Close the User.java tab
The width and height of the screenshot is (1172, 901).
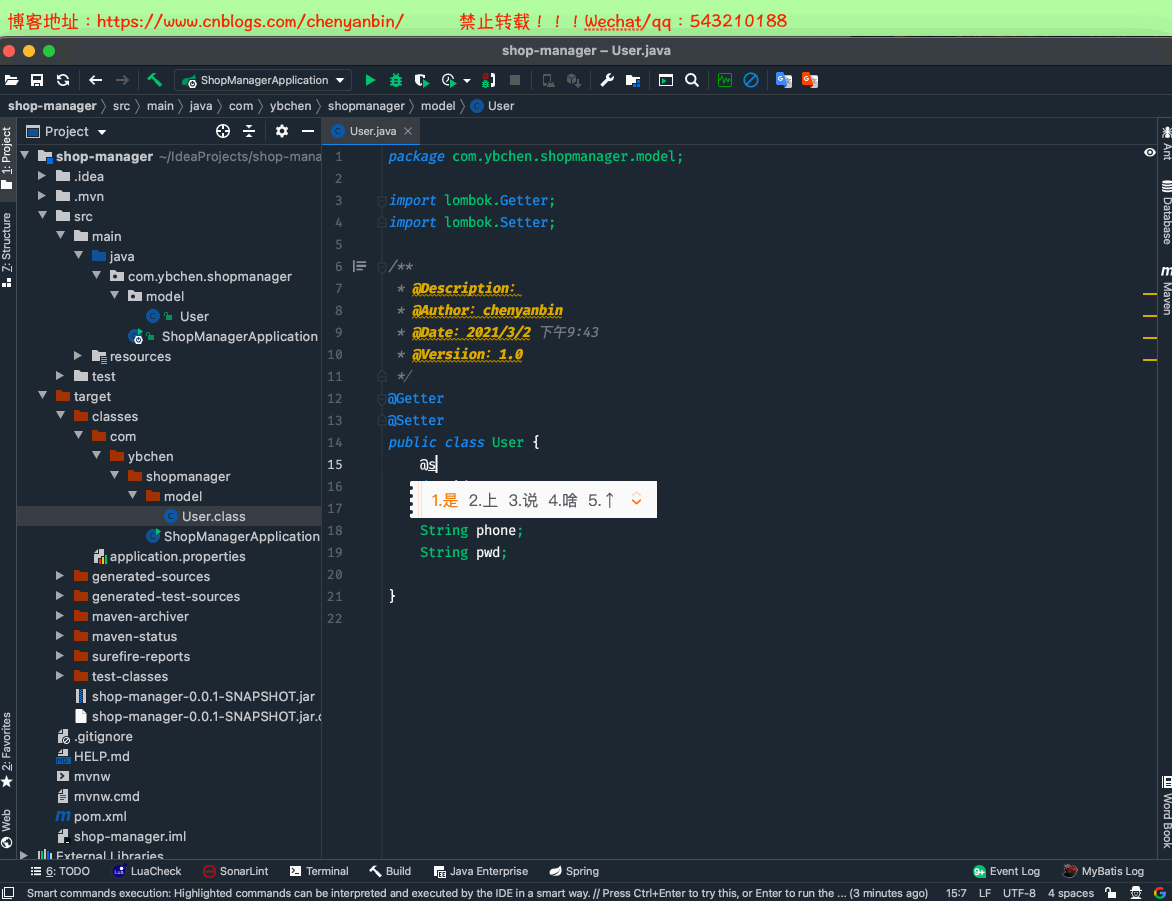(x=408, y=132)
